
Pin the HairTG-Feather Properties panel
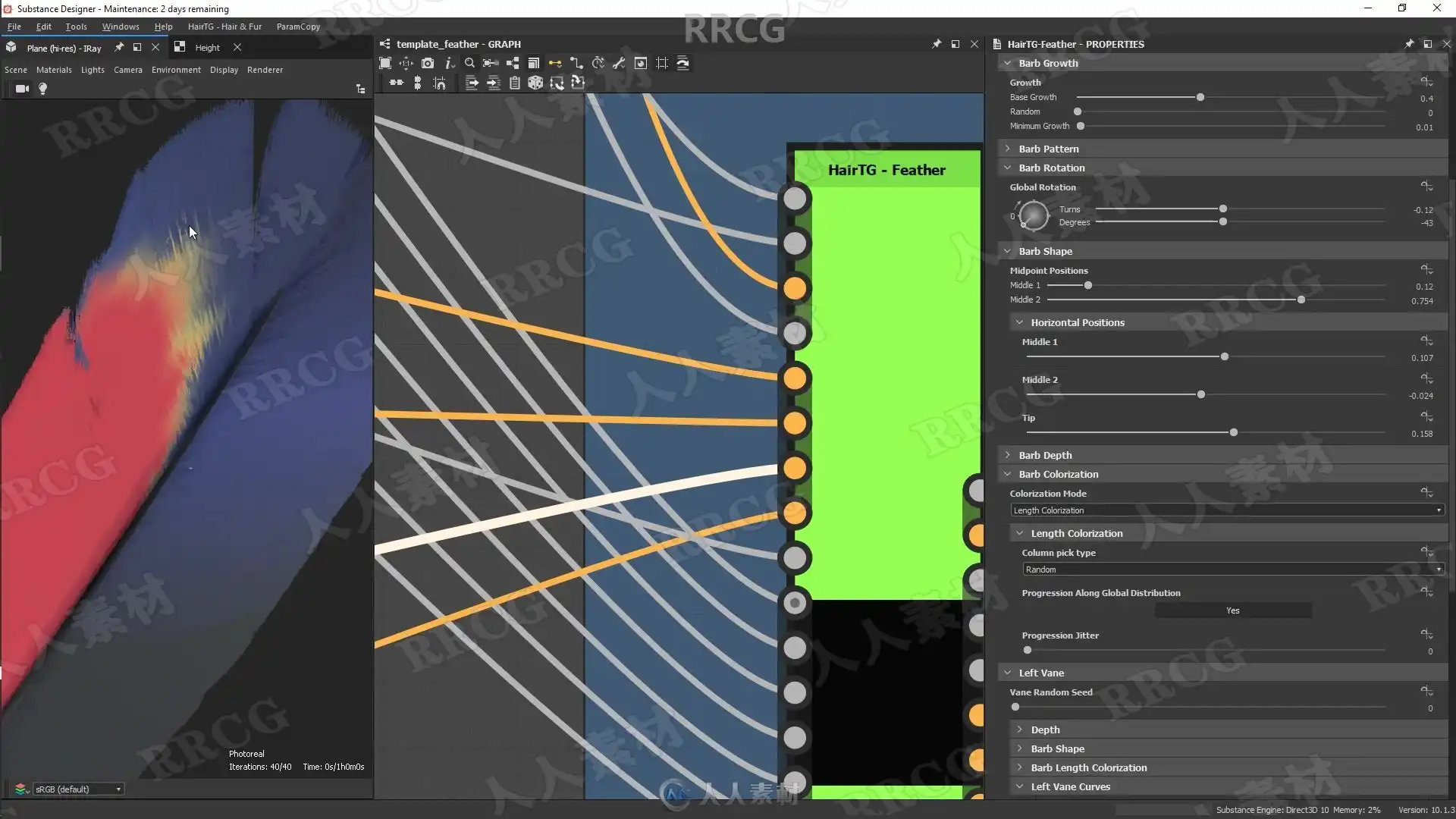point(1408,44)
